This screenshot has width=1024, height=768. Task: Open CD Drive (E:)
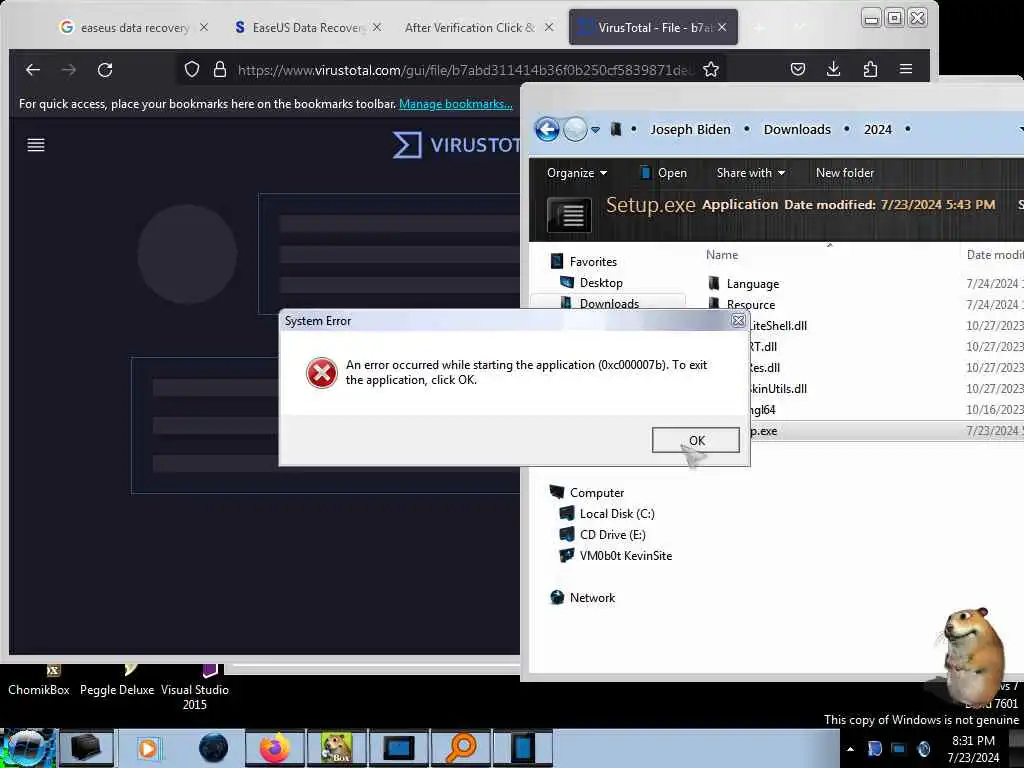(612, 534)
